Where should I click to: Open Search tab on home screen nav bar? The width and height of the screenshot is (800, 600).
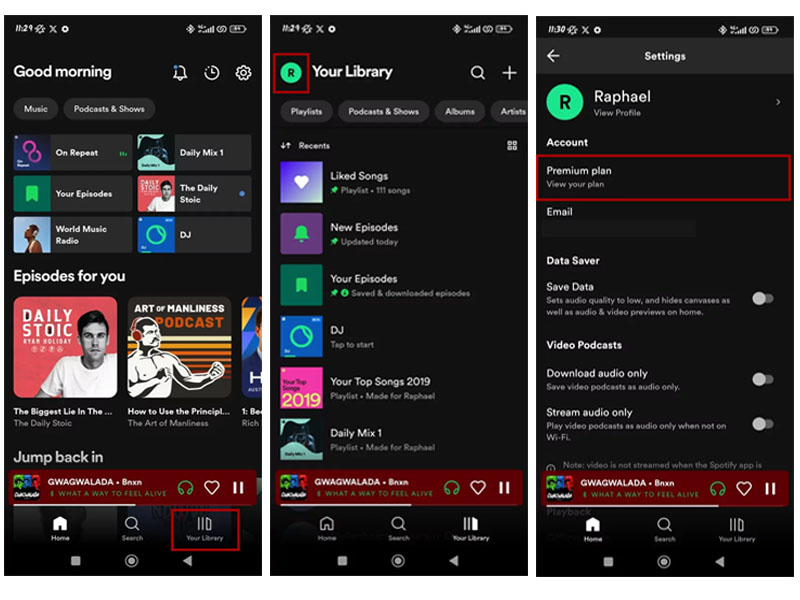point(132,529)
